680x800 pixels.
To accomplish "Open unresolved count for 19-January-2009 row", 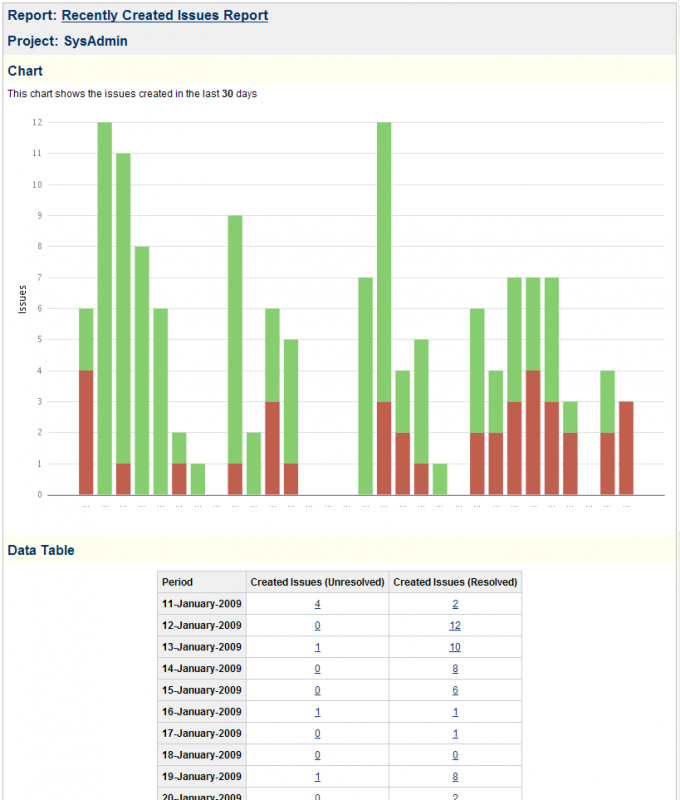I will (x=317, y=776).
